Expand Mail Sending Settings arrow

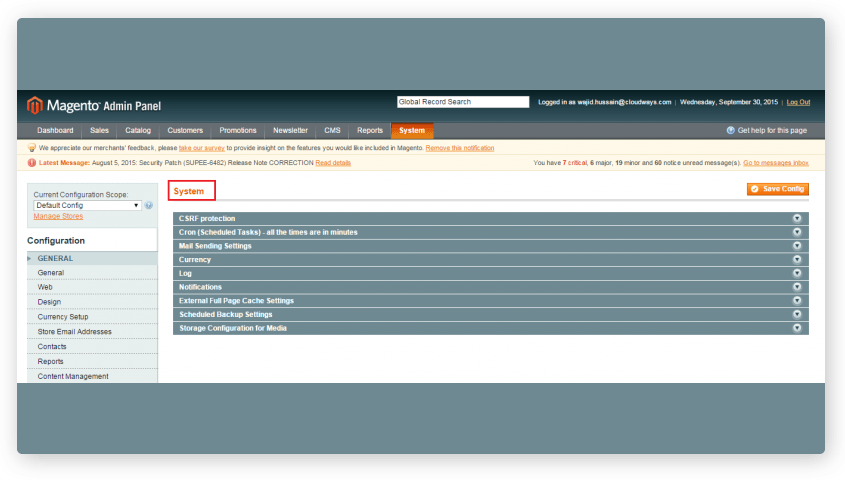796,246
